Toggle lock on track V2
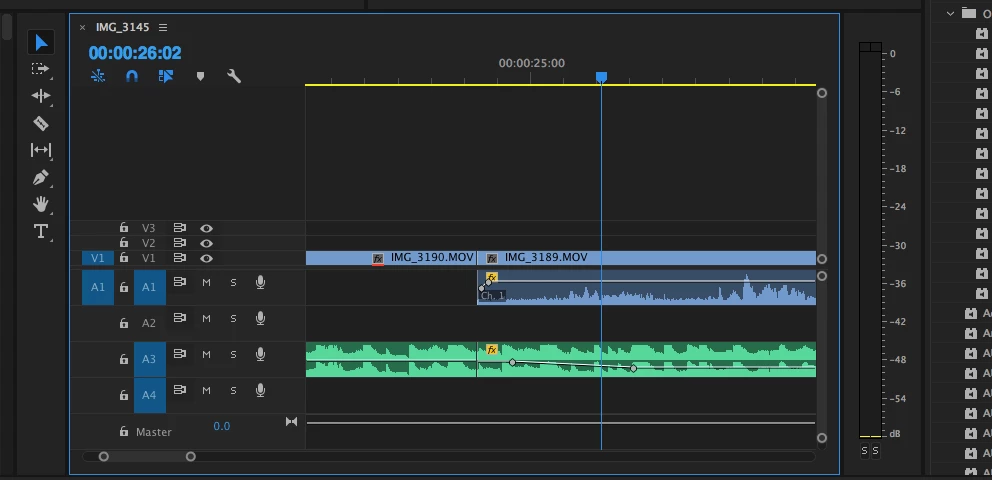 pyautogui.click(x=124, y=243)
